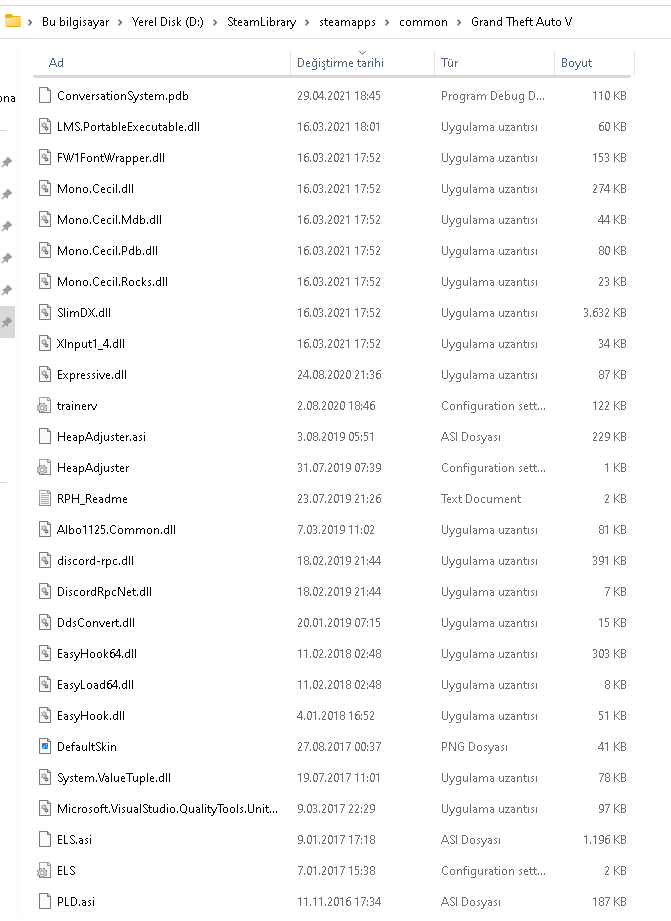
Task: Click the LMS.PortableExecutable.dll file icon
Action: point(45,126)
